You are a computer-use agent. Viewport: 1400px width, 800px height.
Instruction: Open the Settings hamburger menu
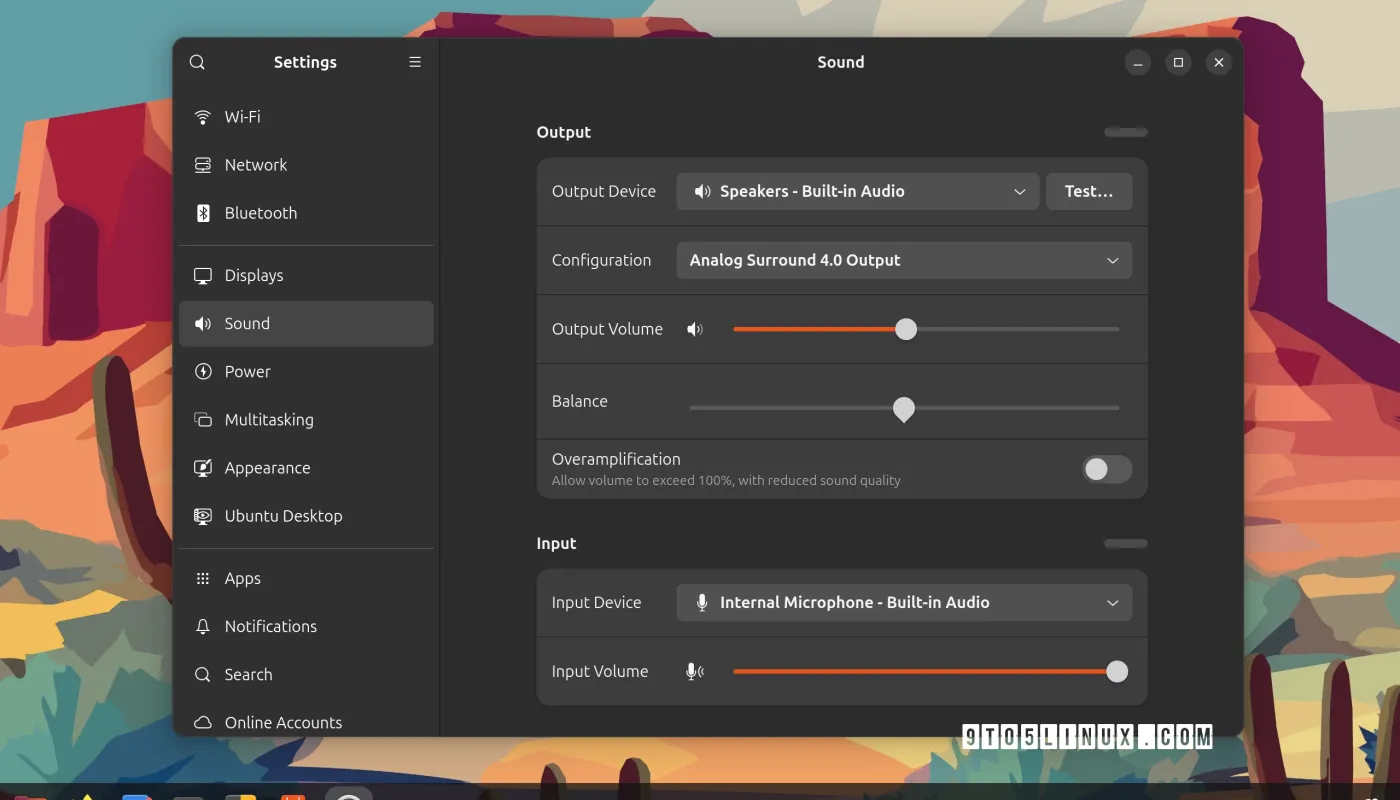(415, 62)
